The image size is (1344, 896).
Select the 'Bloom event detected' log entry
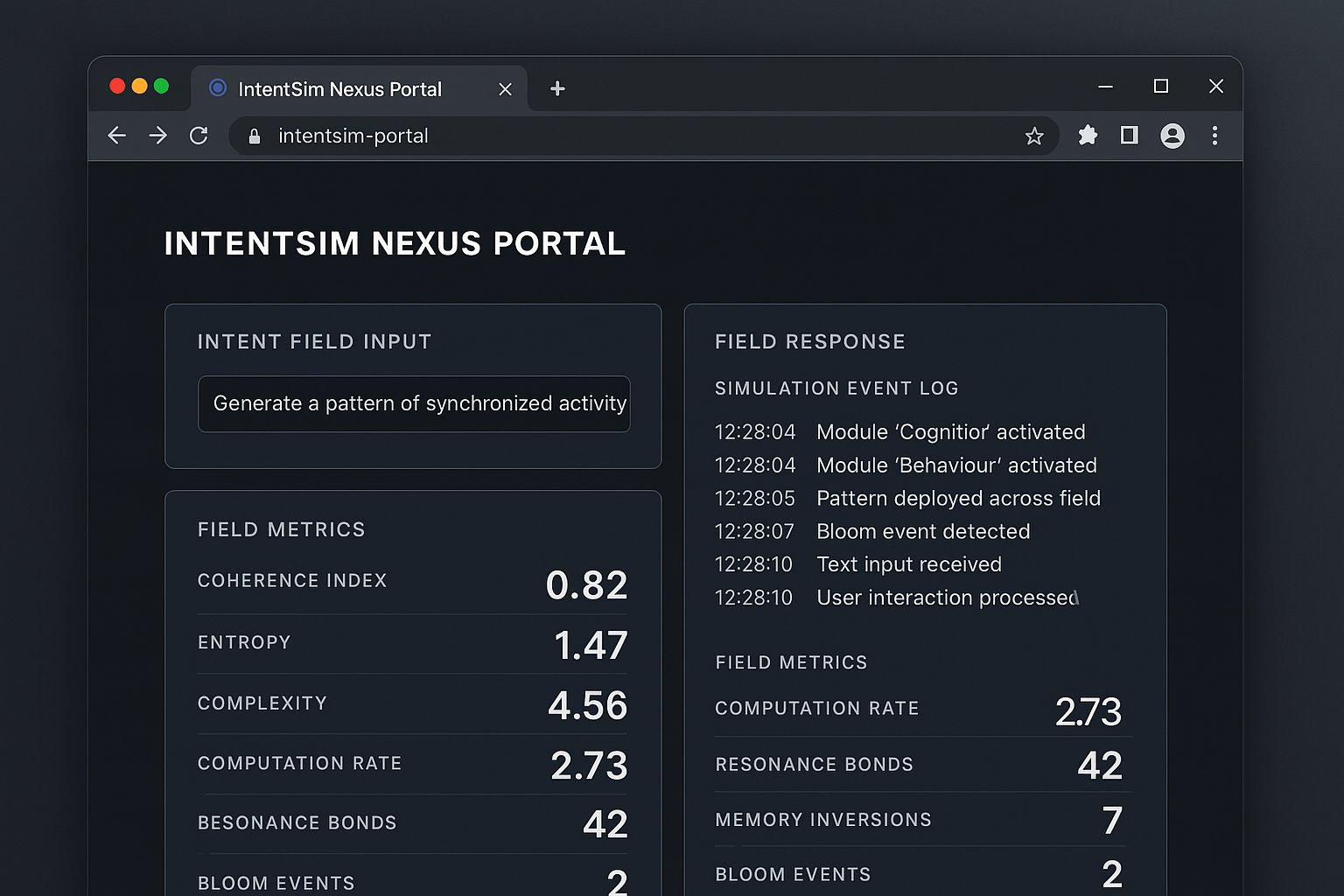coord(922,531)
